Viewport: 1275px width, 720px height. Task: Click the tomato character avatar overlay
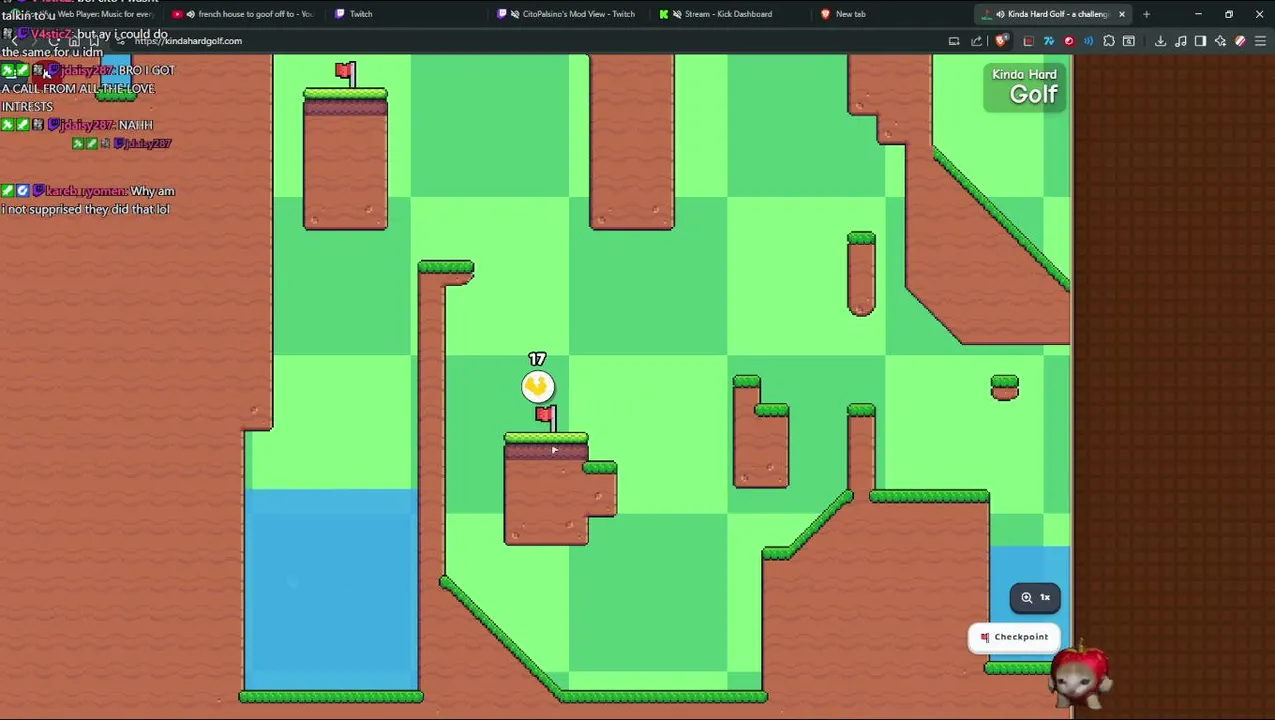(x=1079, y=678)
